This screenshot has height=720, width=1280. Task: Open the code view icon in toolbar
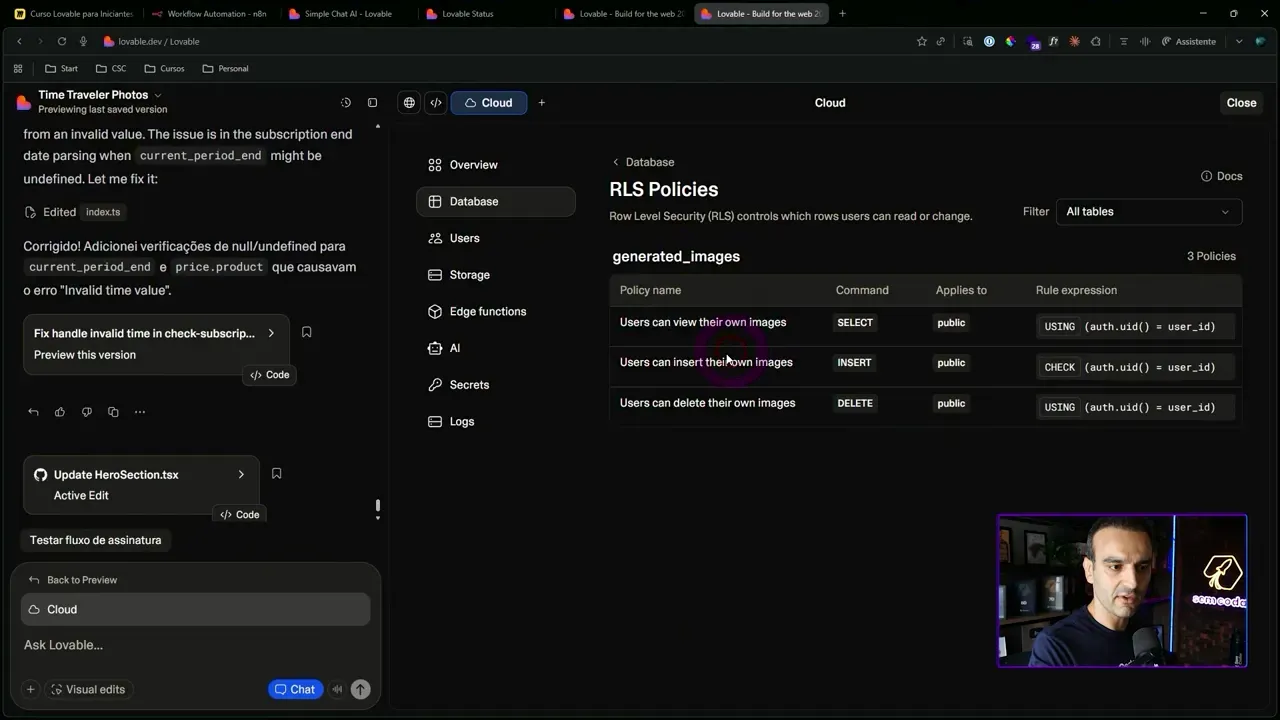point(436,103)
